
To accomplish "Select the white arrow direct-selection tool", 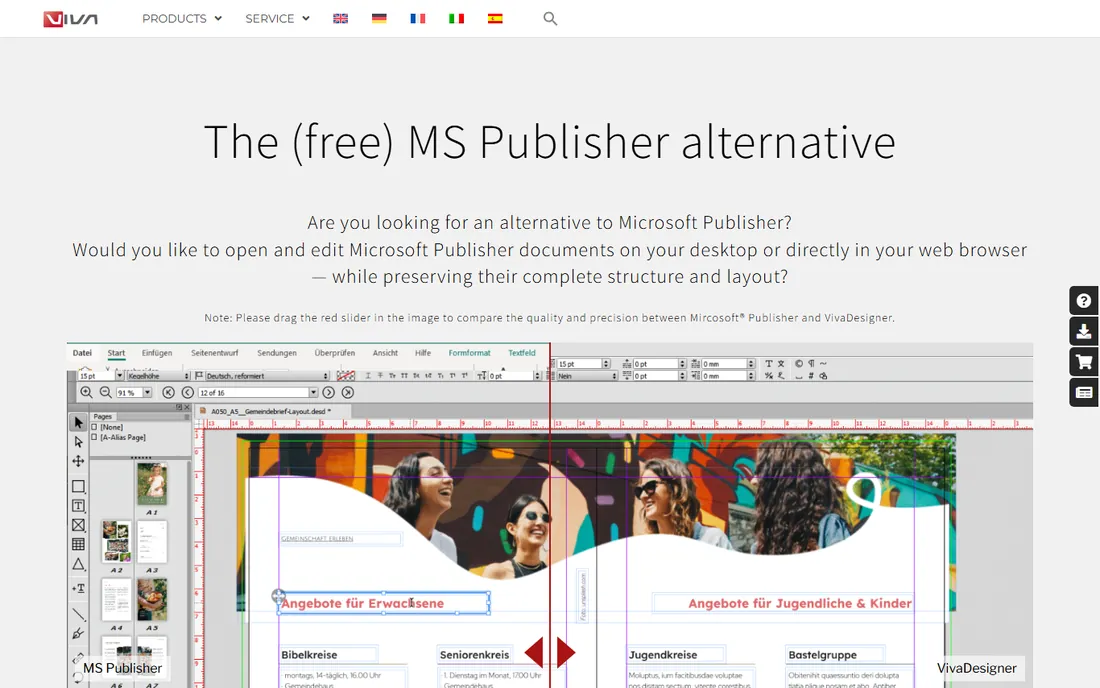I will [79, 442].
